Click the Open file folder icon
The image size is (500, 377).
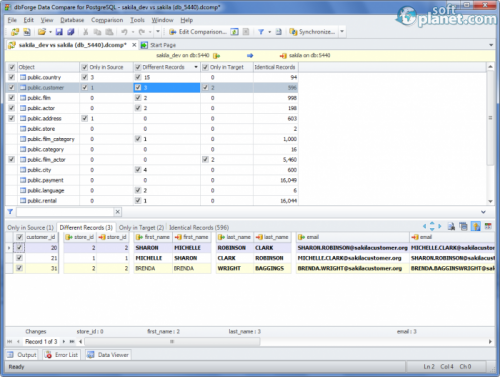click(x=42, y=32)
